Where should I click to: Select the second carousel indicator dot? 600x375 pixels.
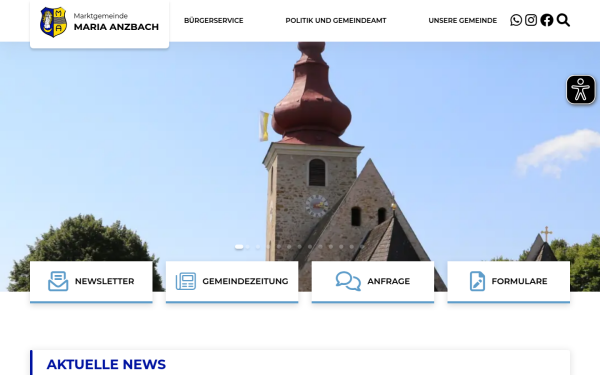click(x=248, y=247)
